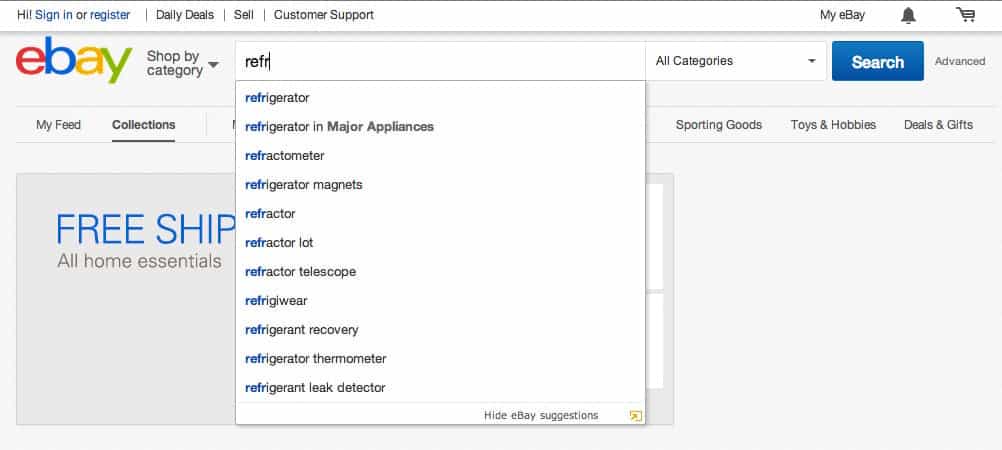Screen dimensions: 1002x450
Task: Click the blue Search button
Action: pos(877,61)
